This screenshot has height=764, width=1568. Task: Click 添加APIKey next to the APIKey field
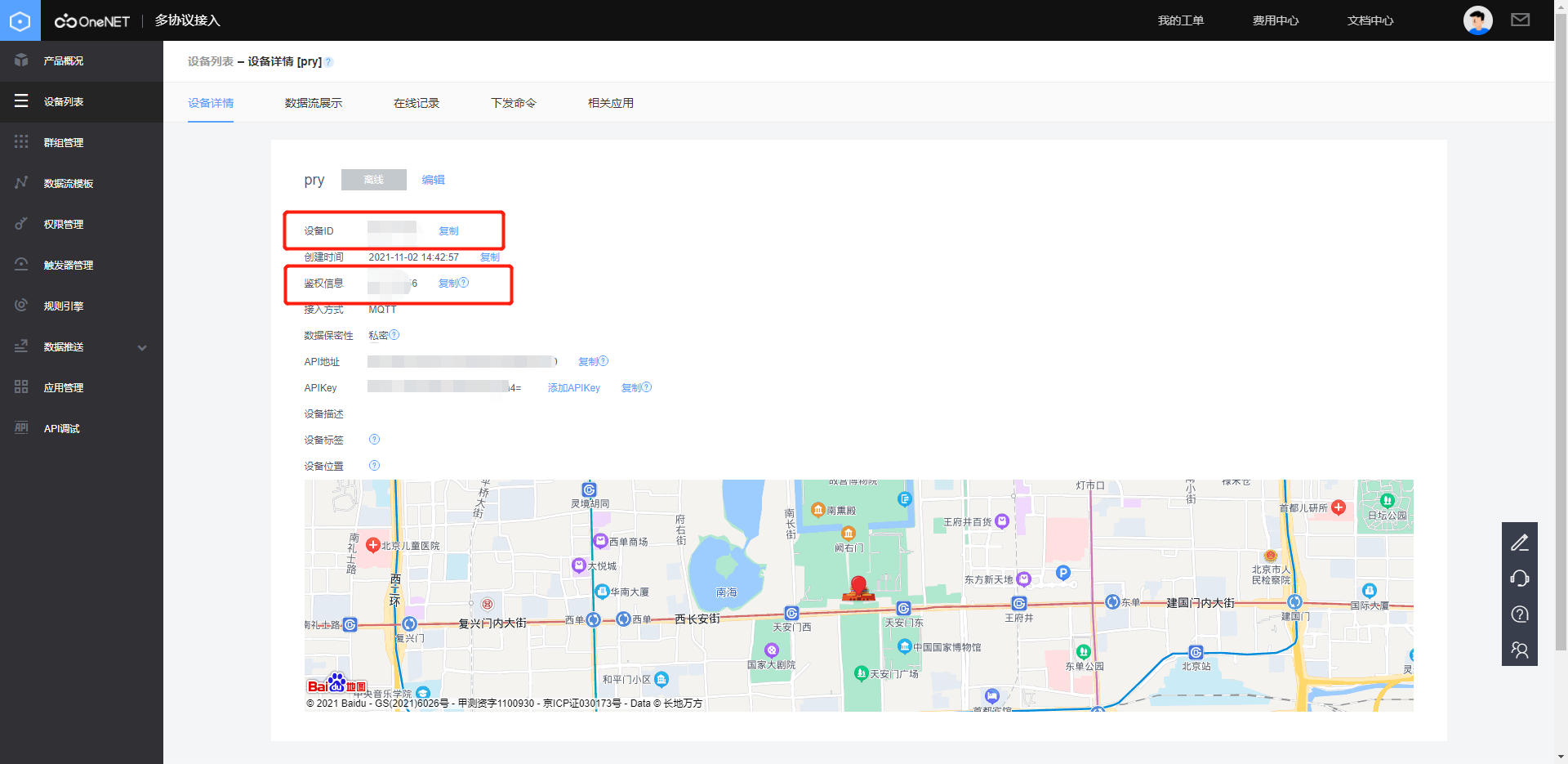pyautogui.click(x=573, y=387)
